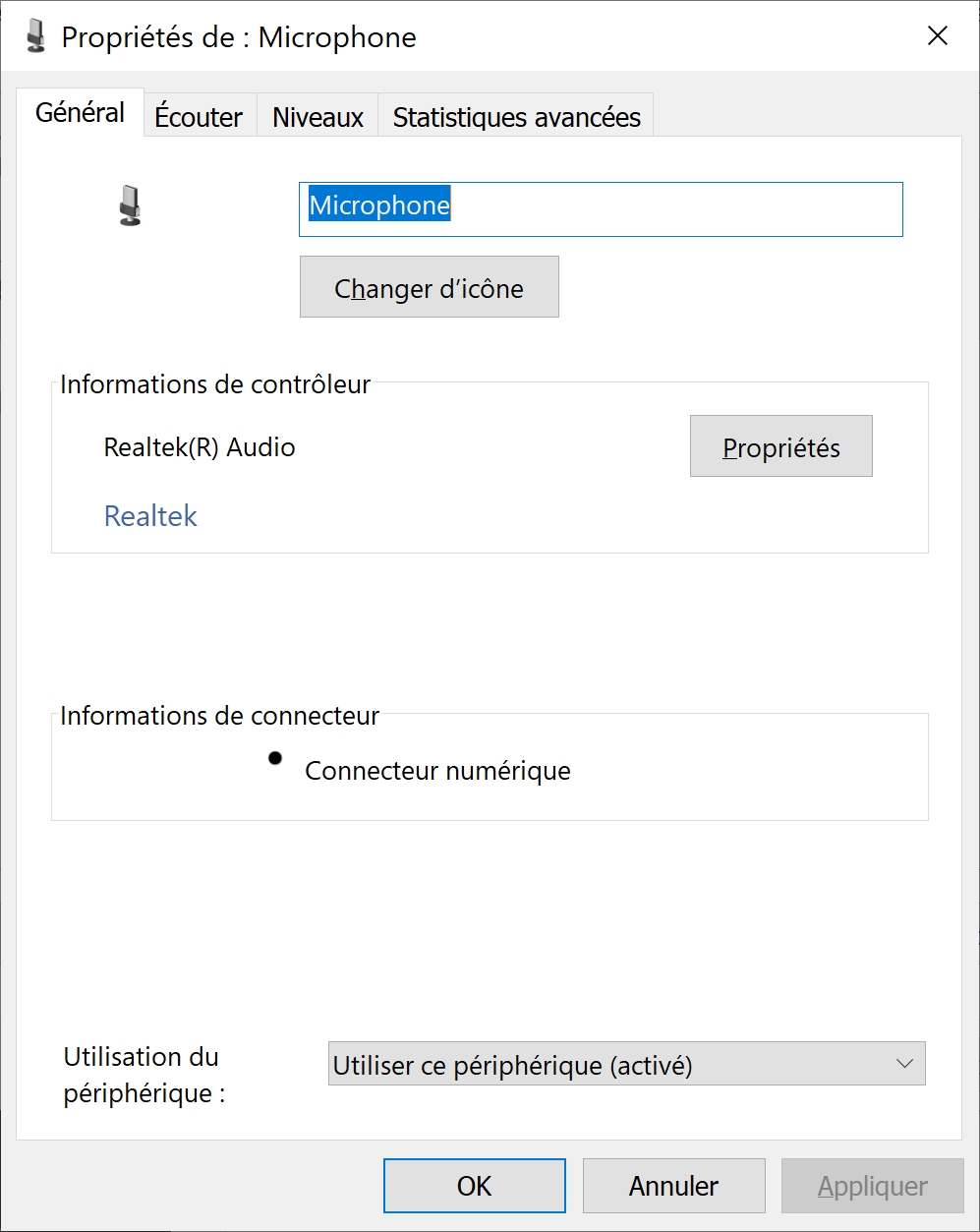
Task: Open the Statistiques avancées tab
Action: [x=516, y=117]
